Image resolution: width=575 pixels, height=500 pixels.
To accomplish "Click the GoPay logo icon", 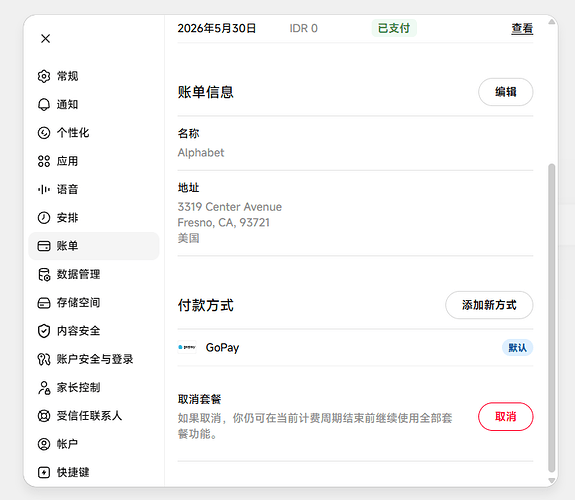I will 187,347.
